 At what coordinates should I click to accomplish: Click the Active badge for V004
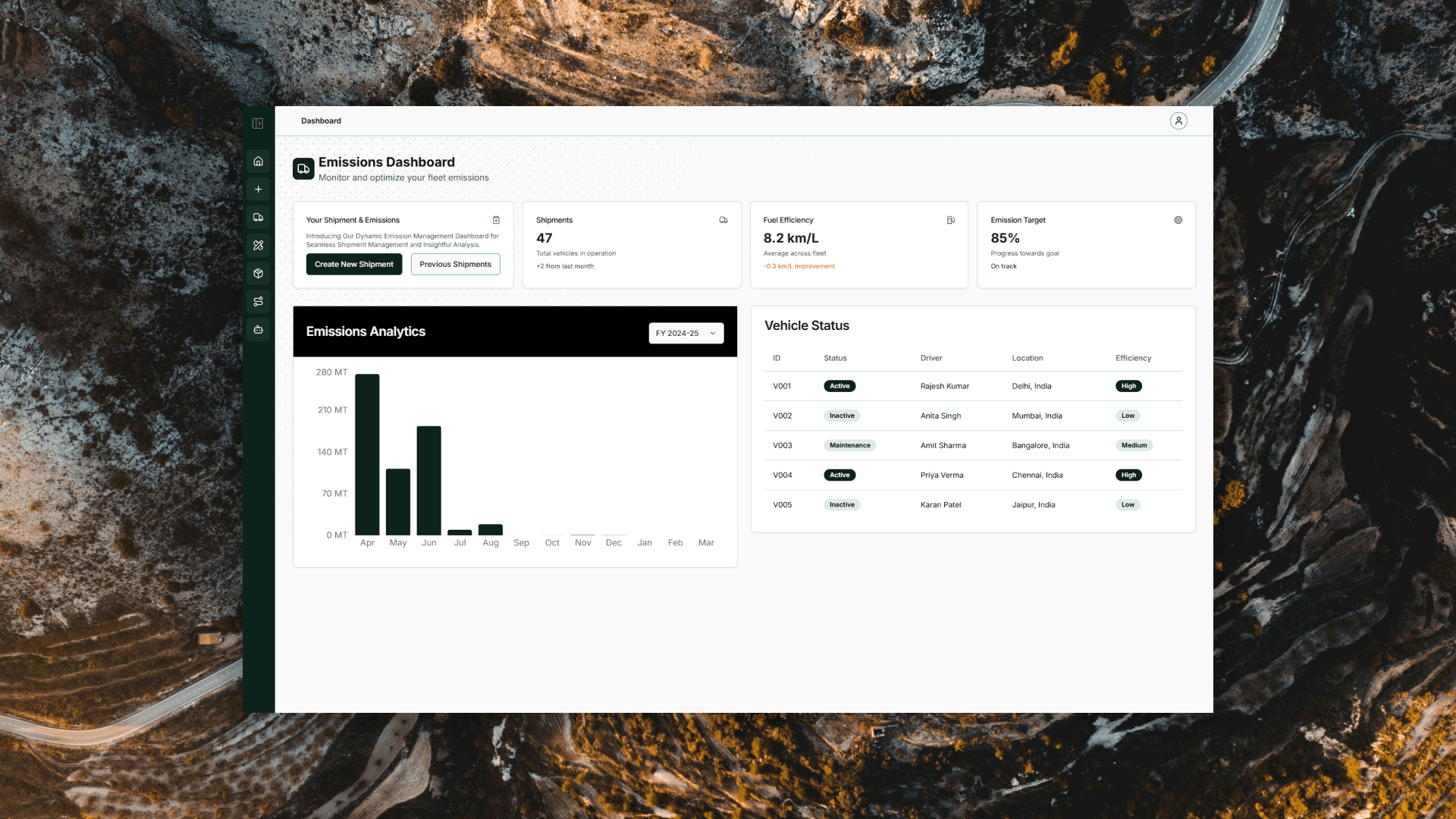839,475
